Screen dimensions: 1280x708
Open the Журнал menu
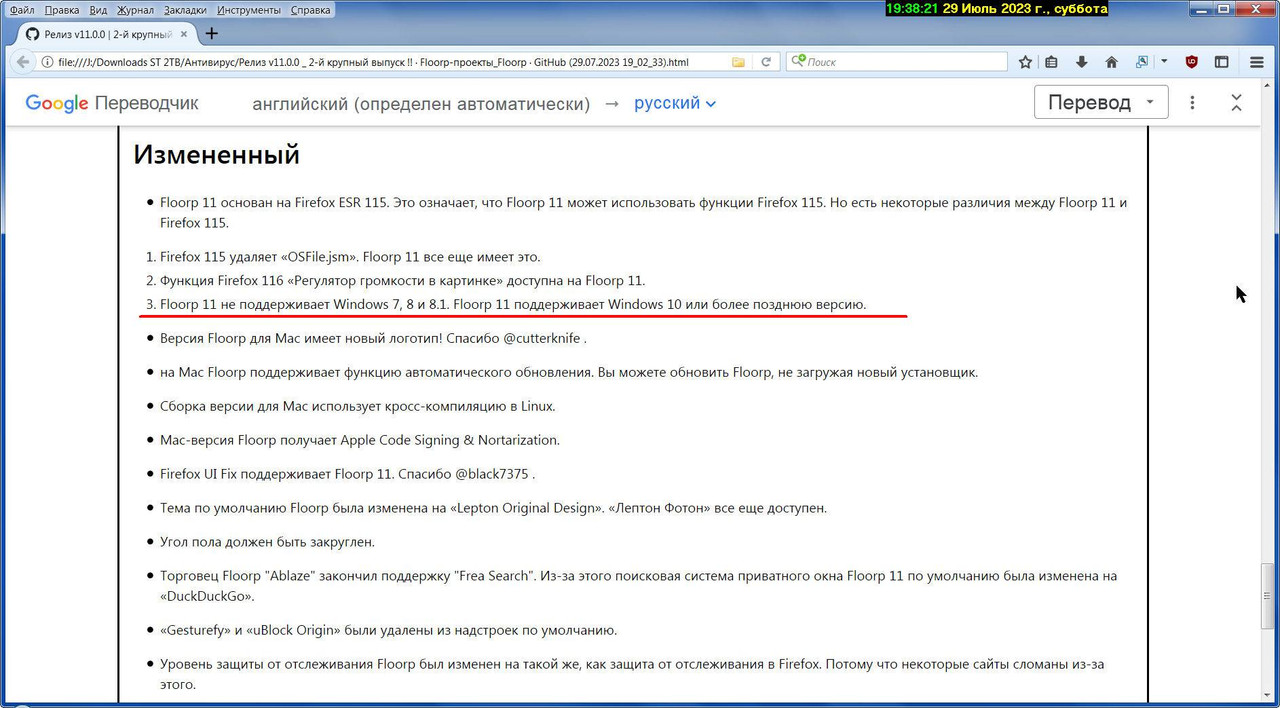coord(135,10)
